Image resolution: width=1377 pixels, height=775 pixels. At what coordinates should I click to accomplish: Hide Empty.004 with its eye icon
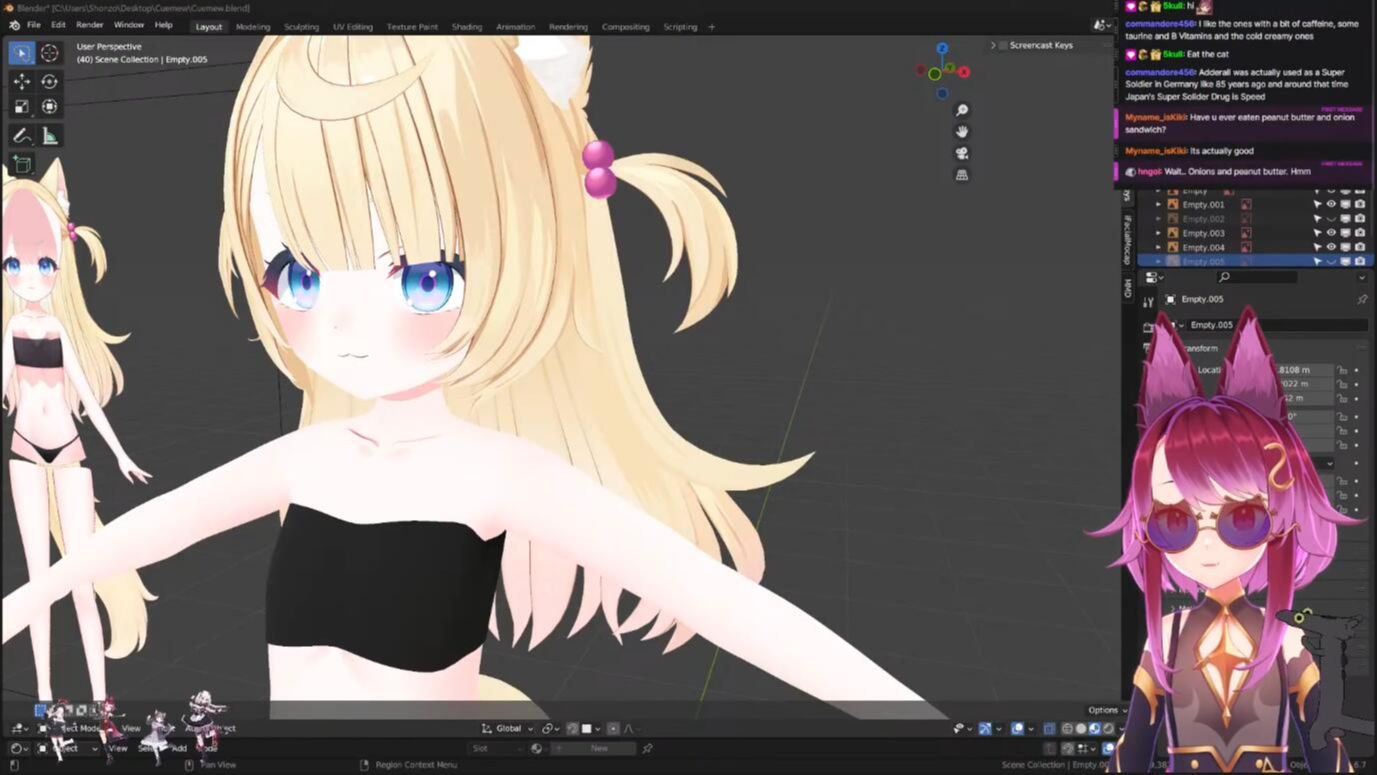pos(1331,247)
